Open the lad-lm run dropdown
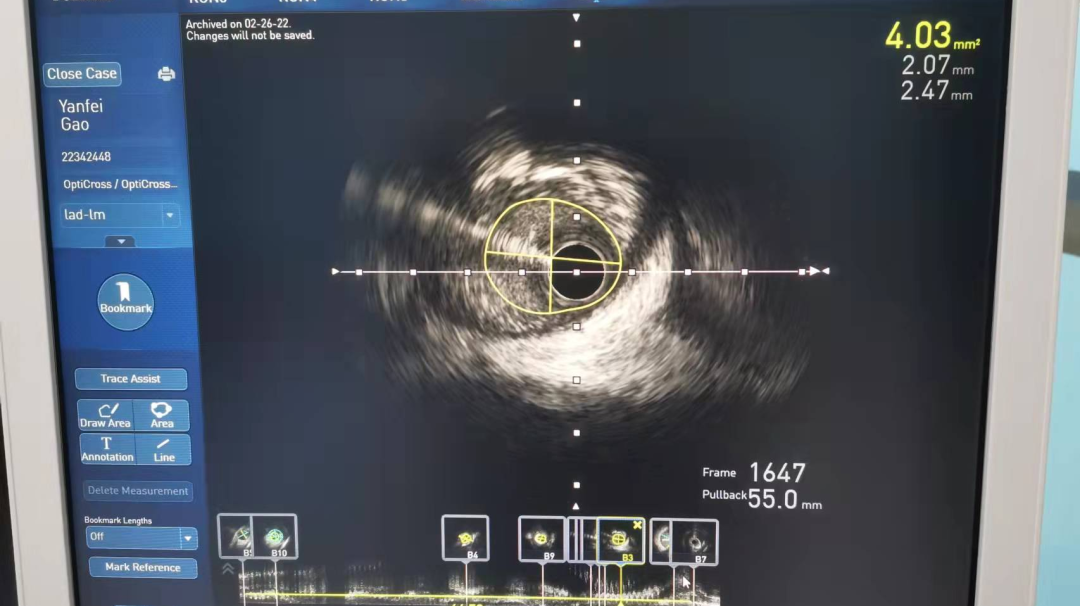Viewport: 1080px width, 606px height. pyautogui.click(x=169, y=215)
